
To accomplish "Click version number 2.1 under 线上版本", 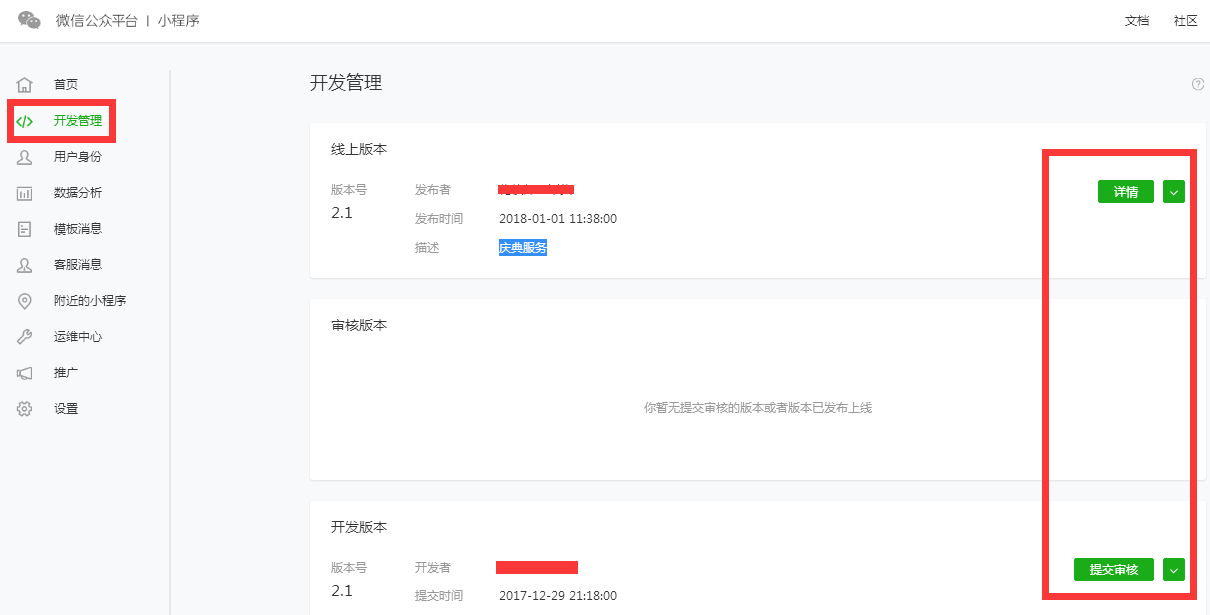I will point(342,213).
